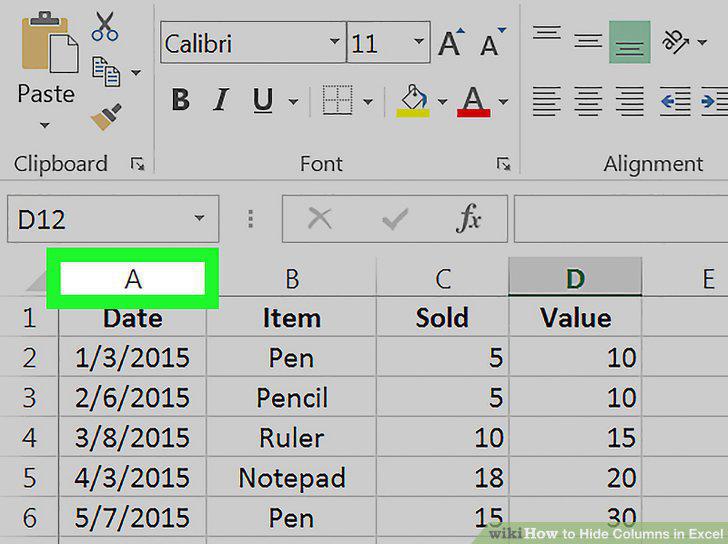Image resolution: width=728 pixels, height=544 pixels.
Task: Open Clipboard pane dialog launcher
Action: (137, 164)
